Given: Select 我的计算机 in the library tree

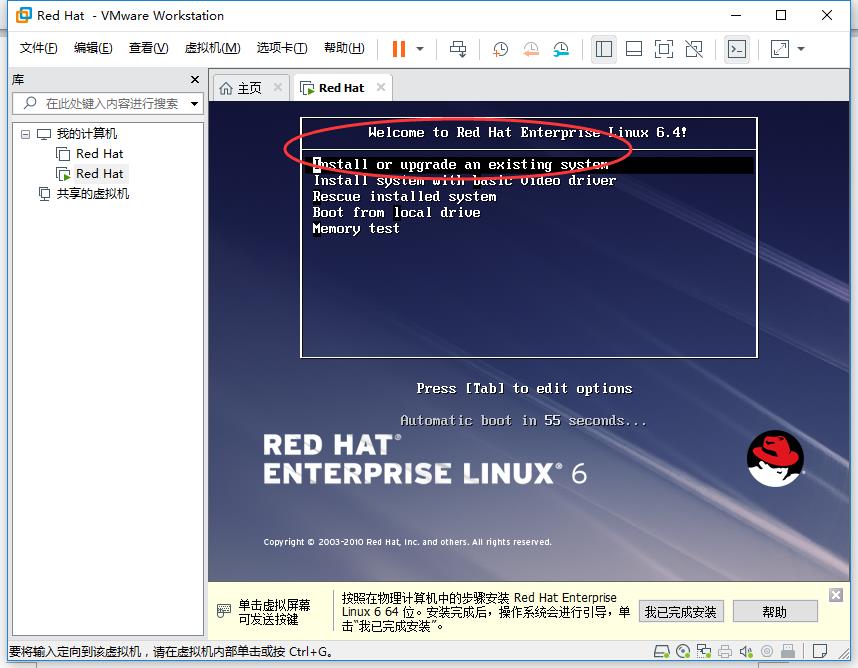Looking at the screenshot, I should (x=86, y=133).
